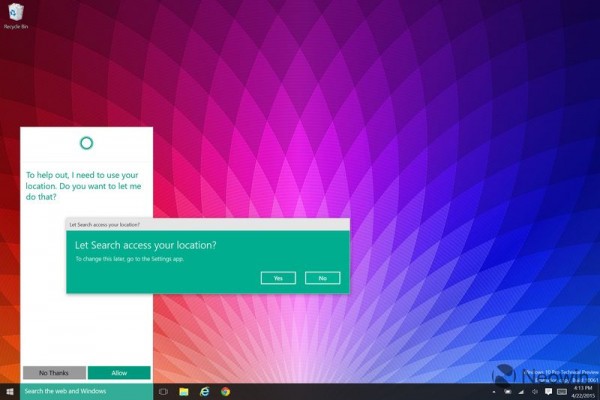Click the 'To change this later' Settings note
The image size is (600, 400).
pyautogui.click(x=130, y=259)
